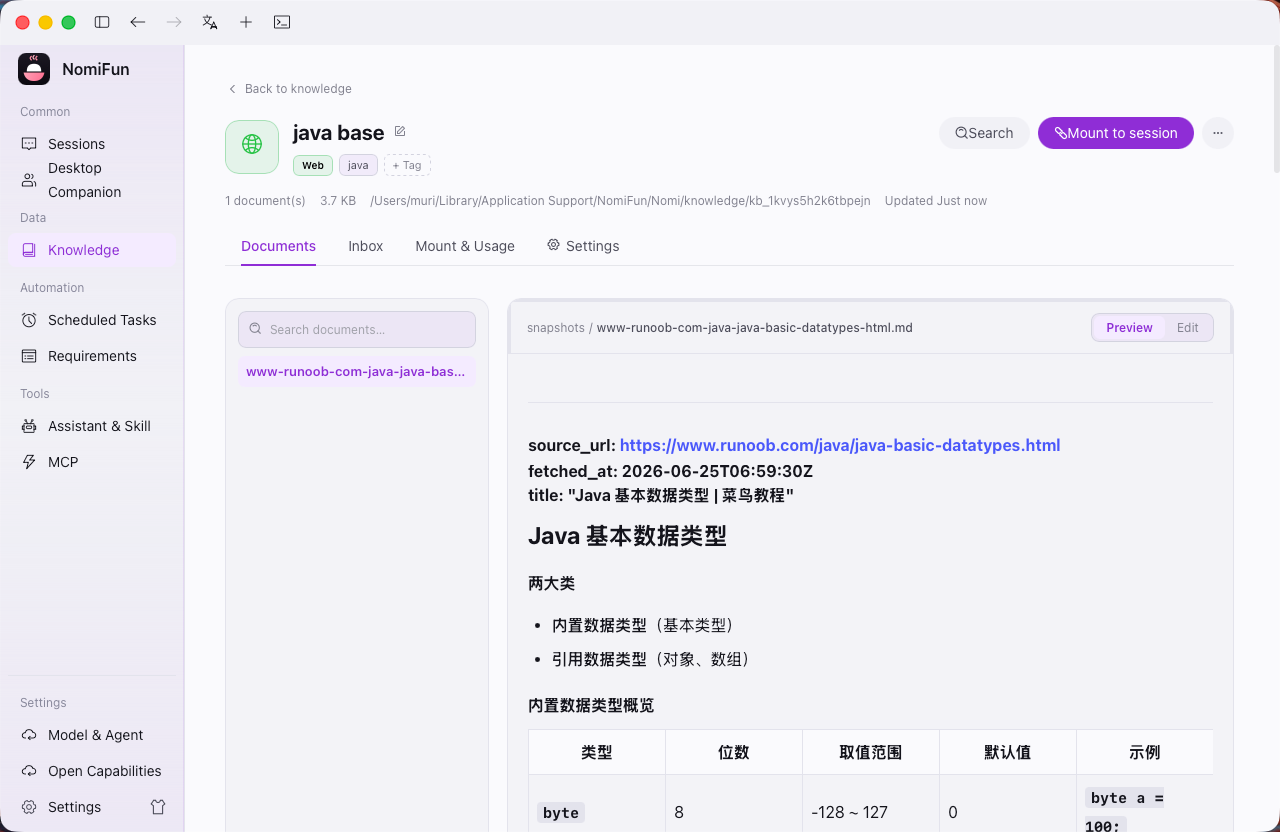1280x832 pixels.
Task: Click the snapshots breadcrumb
Action: [x=556, y=328]
